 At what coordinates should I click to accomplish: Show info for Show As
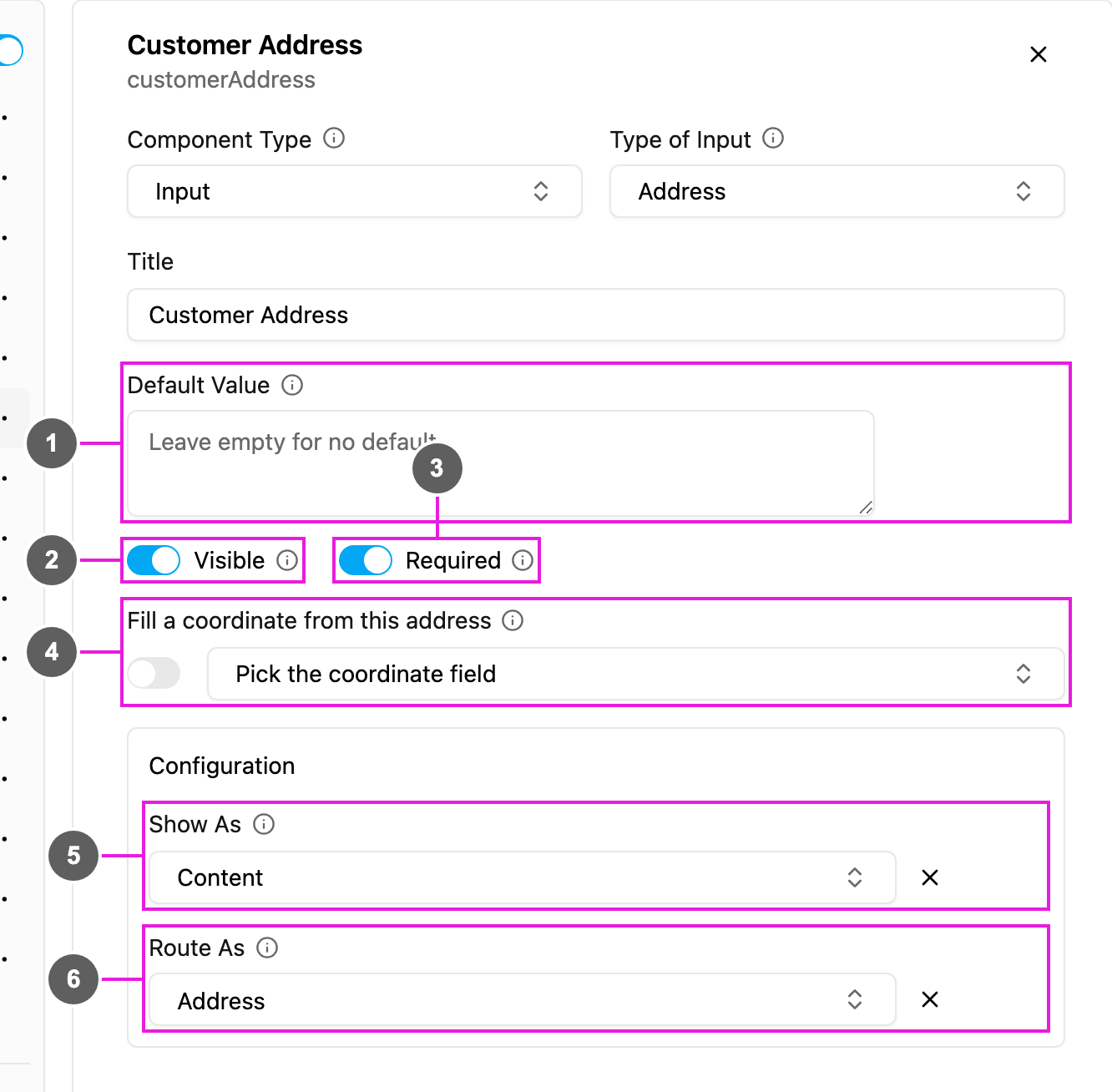coord(264,824)
